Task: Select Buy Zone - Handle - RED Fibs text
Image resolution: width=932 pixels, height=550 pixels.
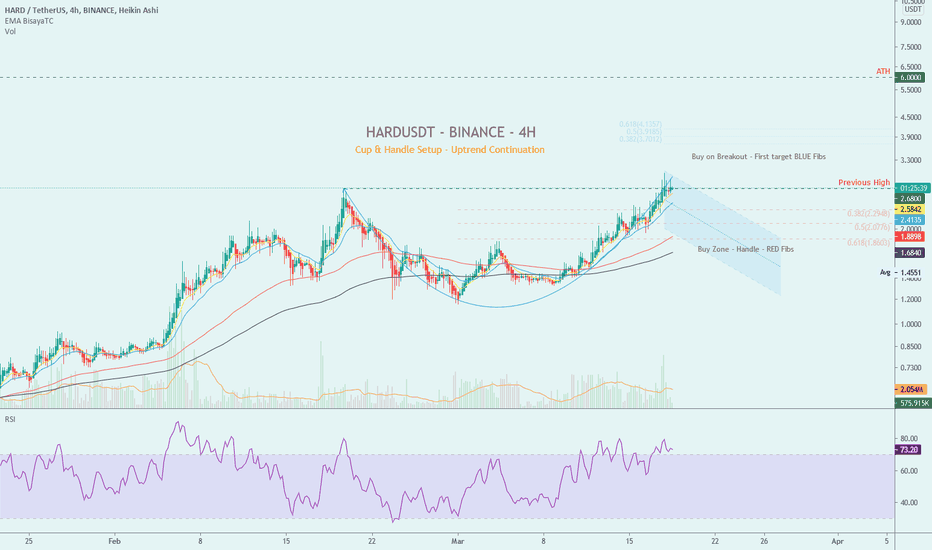Action: (x=745, y=249)
